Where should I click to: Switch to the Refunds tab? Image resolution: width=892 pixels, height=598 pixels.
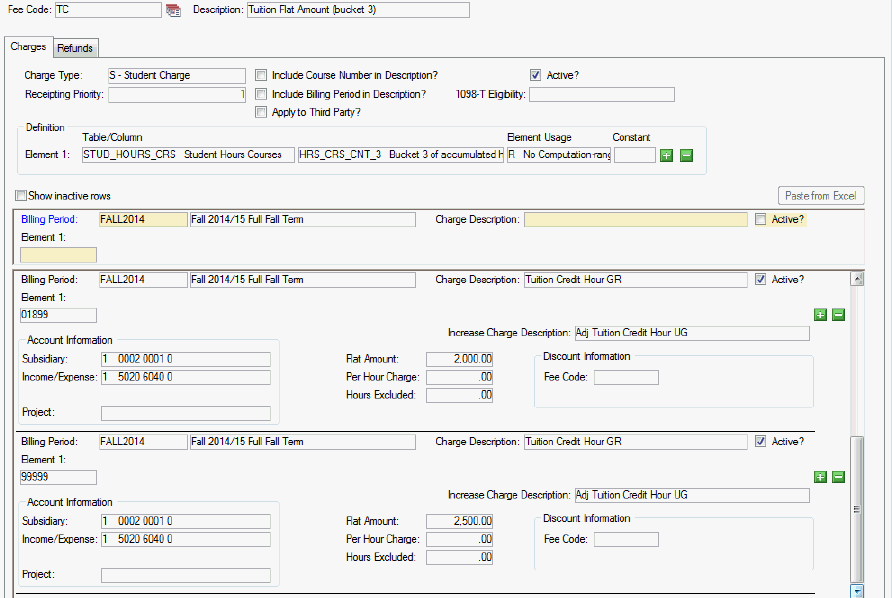[x=75, y=48]
